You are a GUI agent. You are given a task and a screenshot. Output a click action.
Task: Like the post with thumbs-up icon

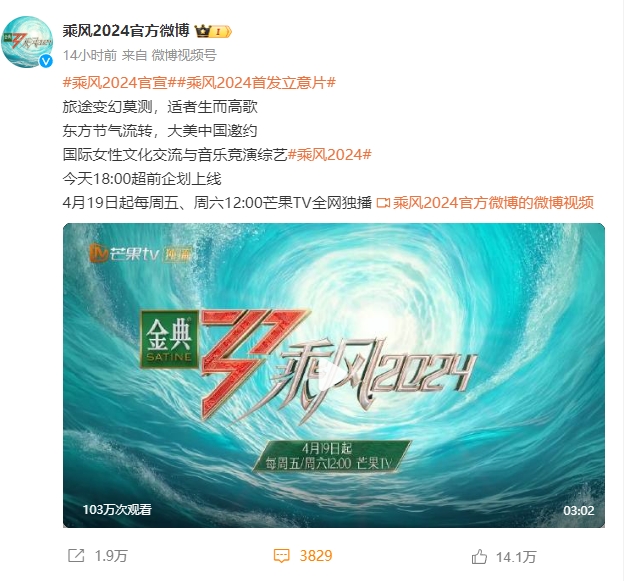click(x=479, y=556)
